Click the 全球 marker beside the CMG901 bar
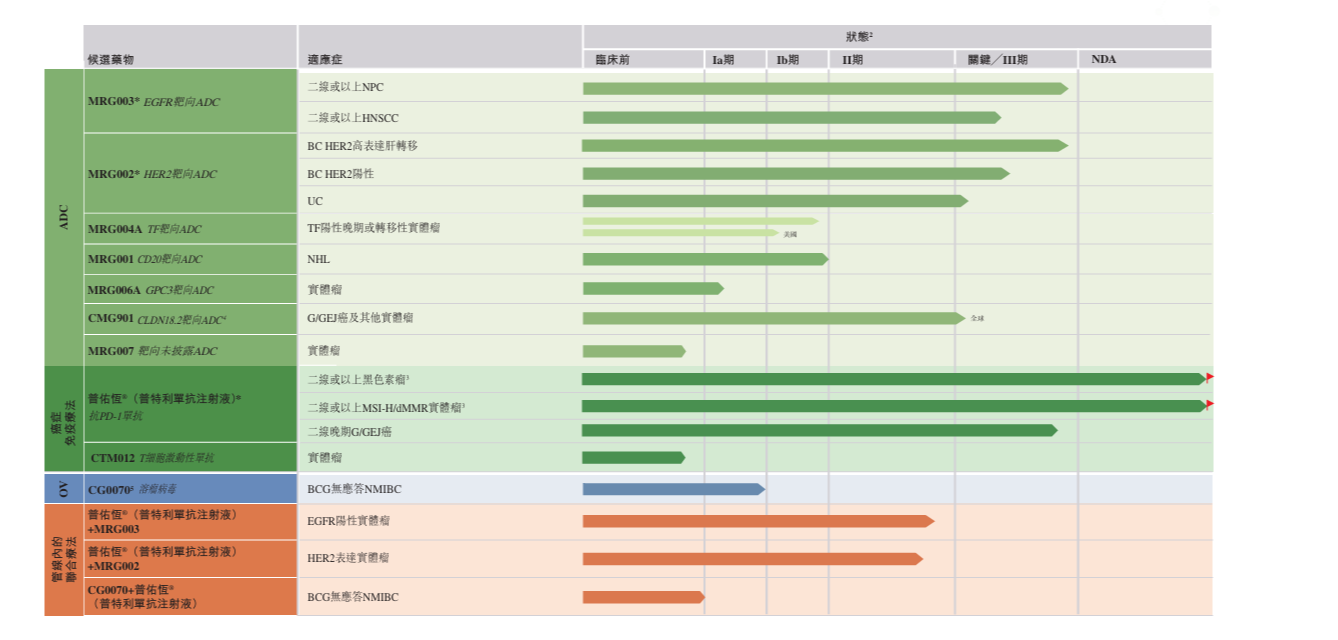The height and width of the screenshot is (640, 1338). 976,318
